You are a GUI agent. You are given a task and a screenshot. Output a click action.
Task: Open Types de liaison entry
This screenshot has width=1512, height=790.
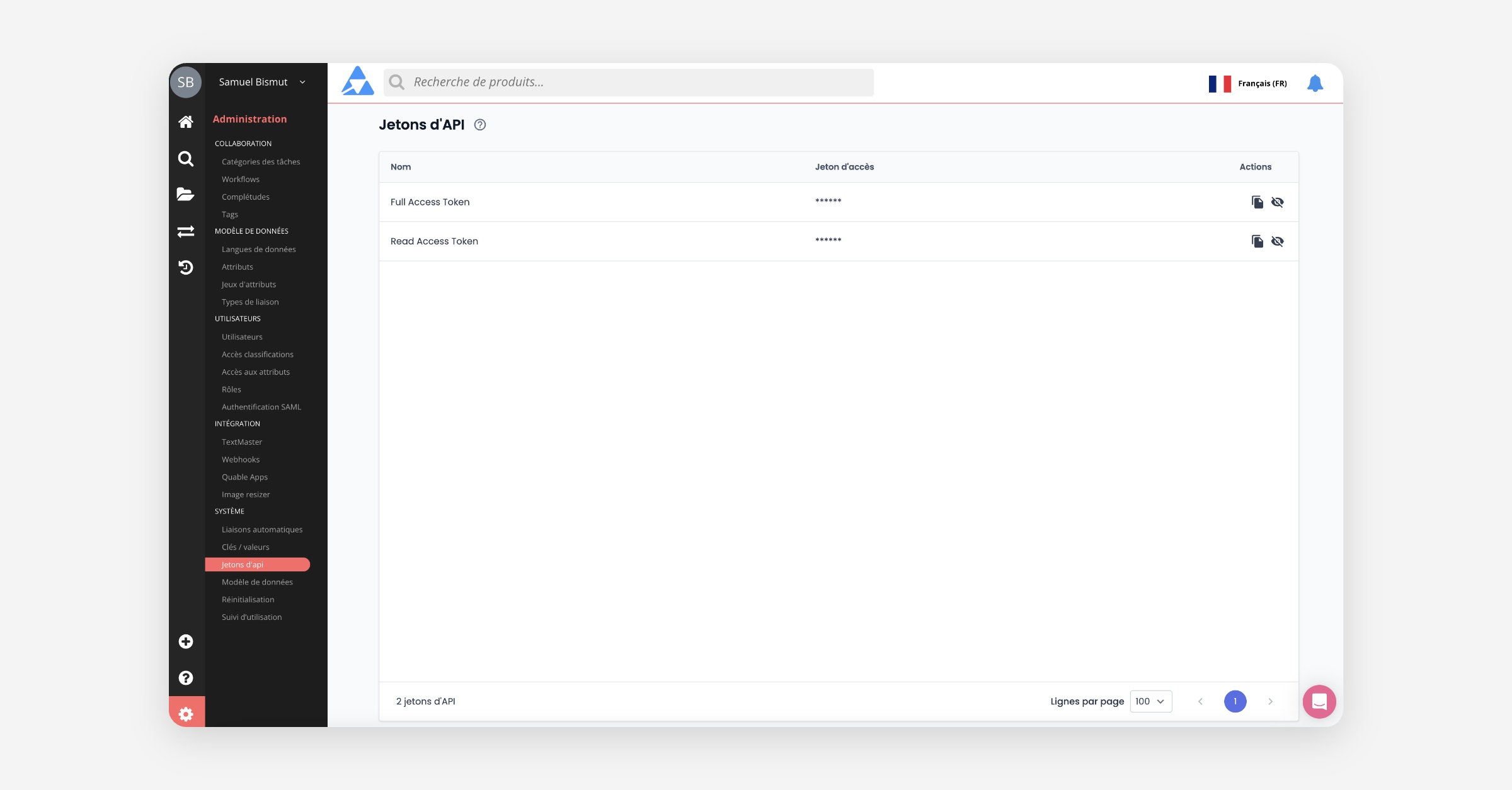pyautogui.click(x=250, y=302)
